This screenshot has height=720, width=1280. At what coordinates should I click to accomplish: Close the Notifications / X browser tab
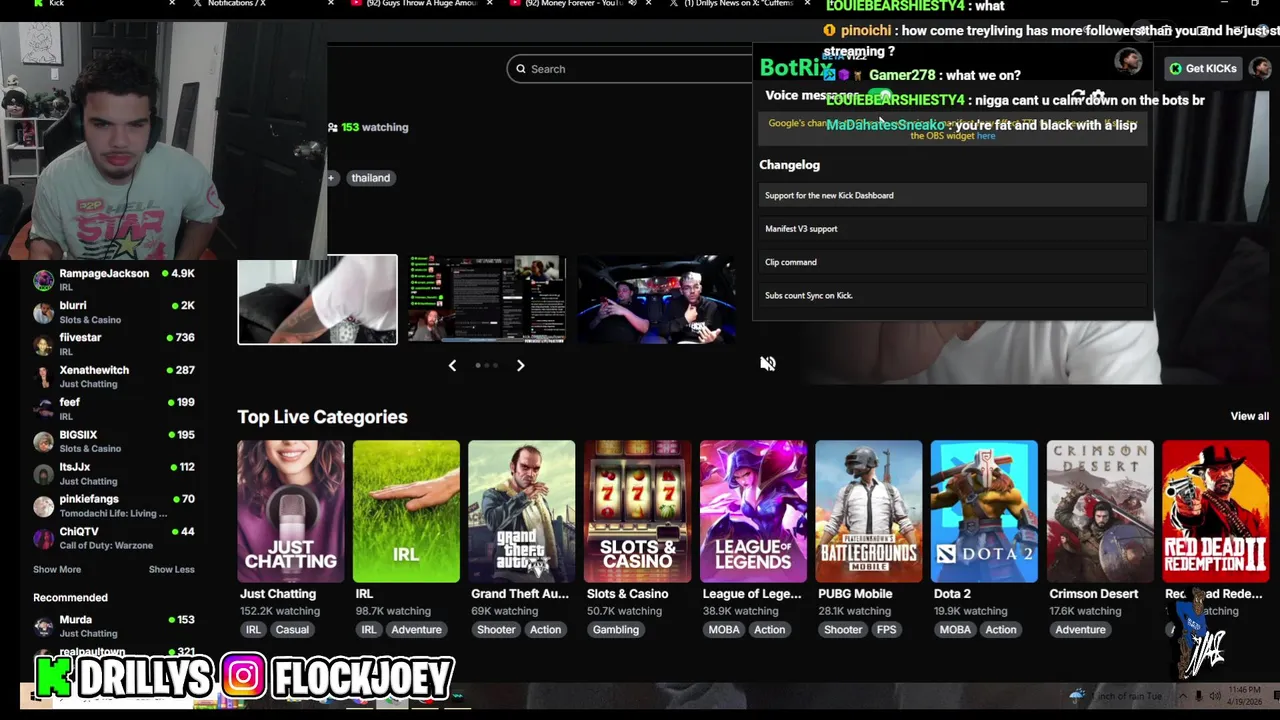click(x=331, y=4)
